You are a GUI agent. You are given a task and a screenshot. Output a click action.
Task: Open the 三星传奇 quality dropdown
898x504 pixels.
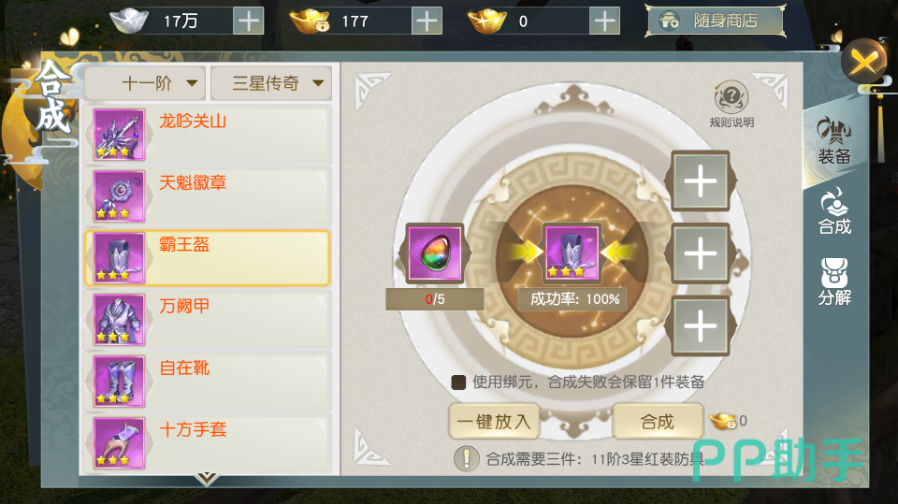coord(271,84)
